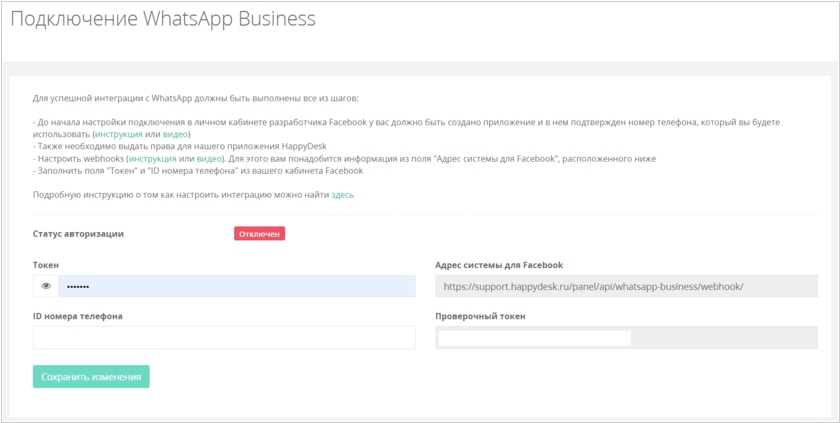Click the ID номера телефона label

click(x=78, y=316)
